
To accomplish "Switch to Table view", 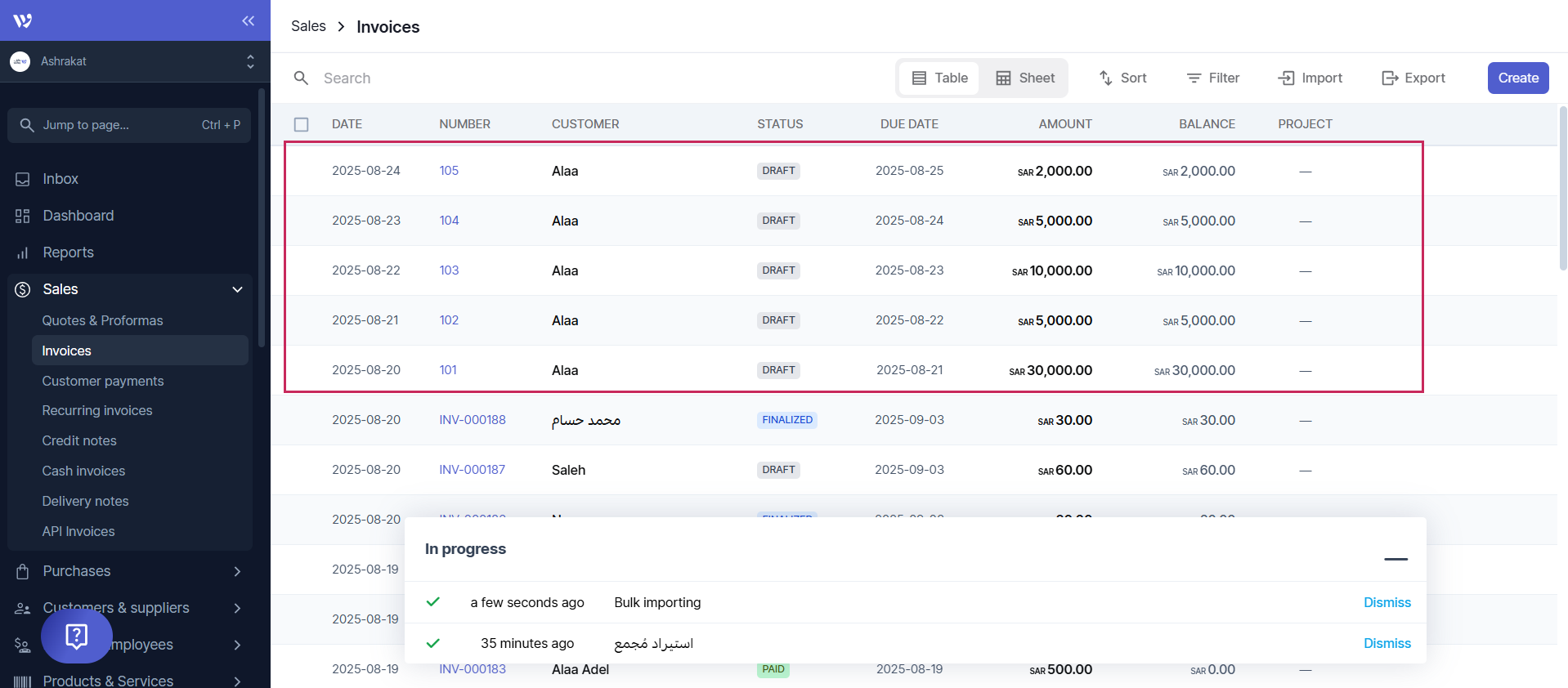I will tap(939, 78).
